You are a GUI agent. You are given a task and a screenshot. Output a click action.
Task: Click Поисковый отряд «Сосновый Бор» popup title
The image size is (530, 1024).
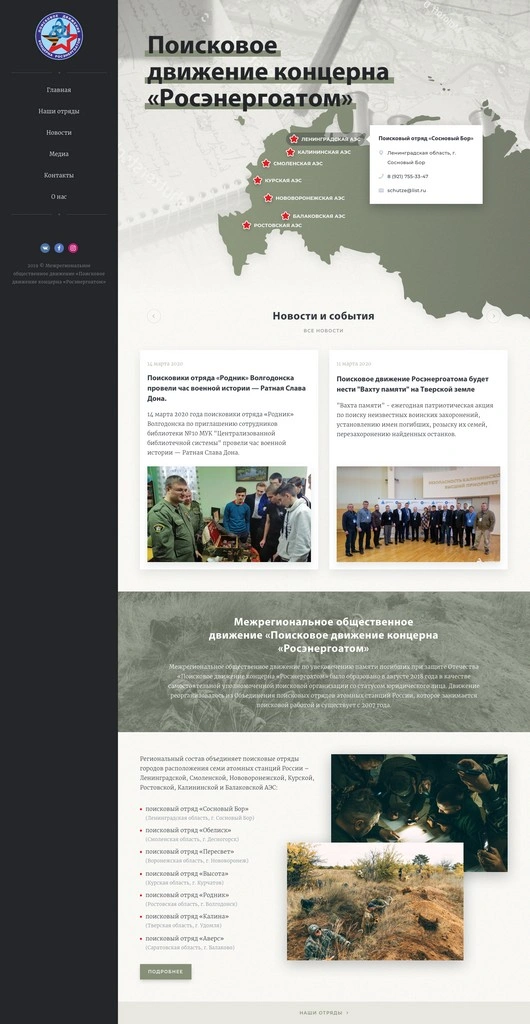pos(426,138)
